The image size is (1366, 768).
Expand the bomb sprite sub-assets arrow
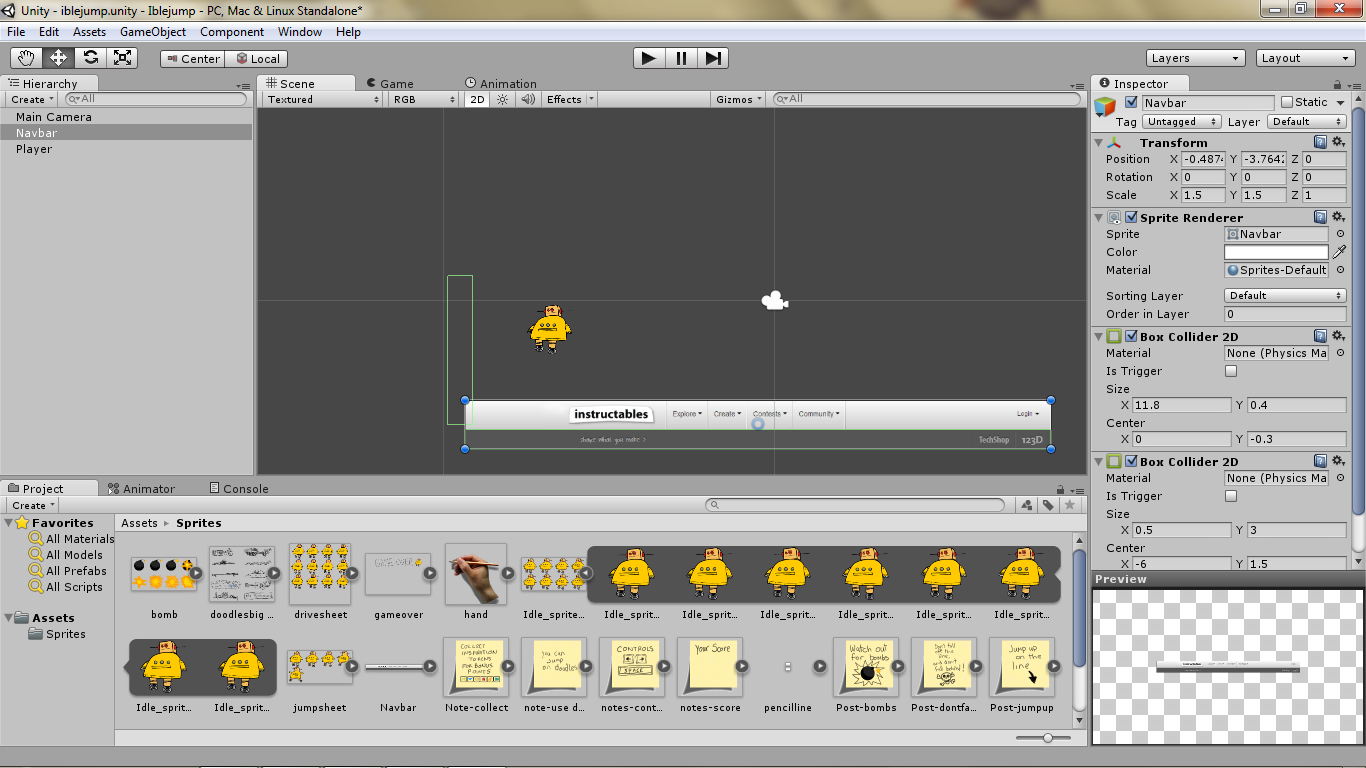pos(196,573)
